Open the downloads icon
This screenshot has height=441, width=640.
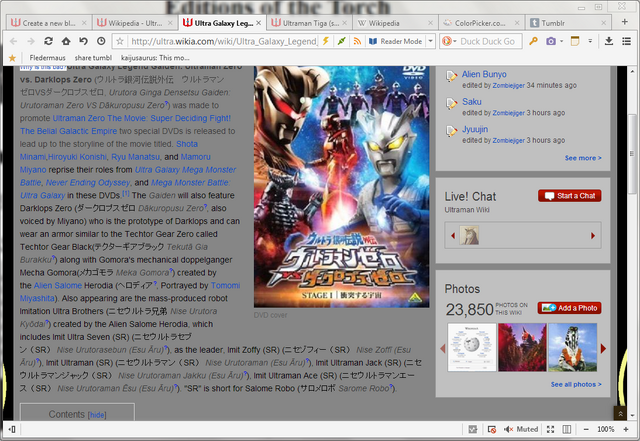click(609, 41)
